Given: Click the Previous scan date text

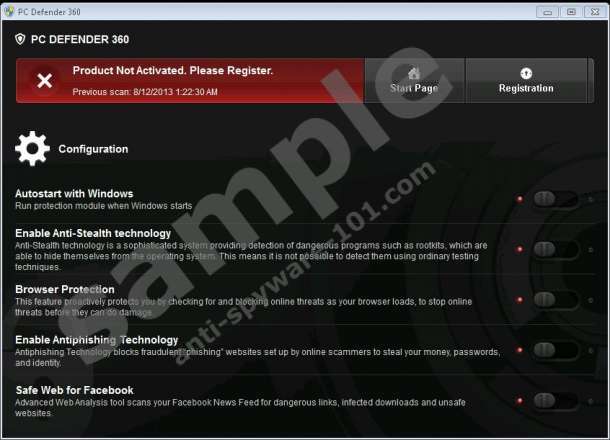Looking at the screenshot, I should point(145,92).
